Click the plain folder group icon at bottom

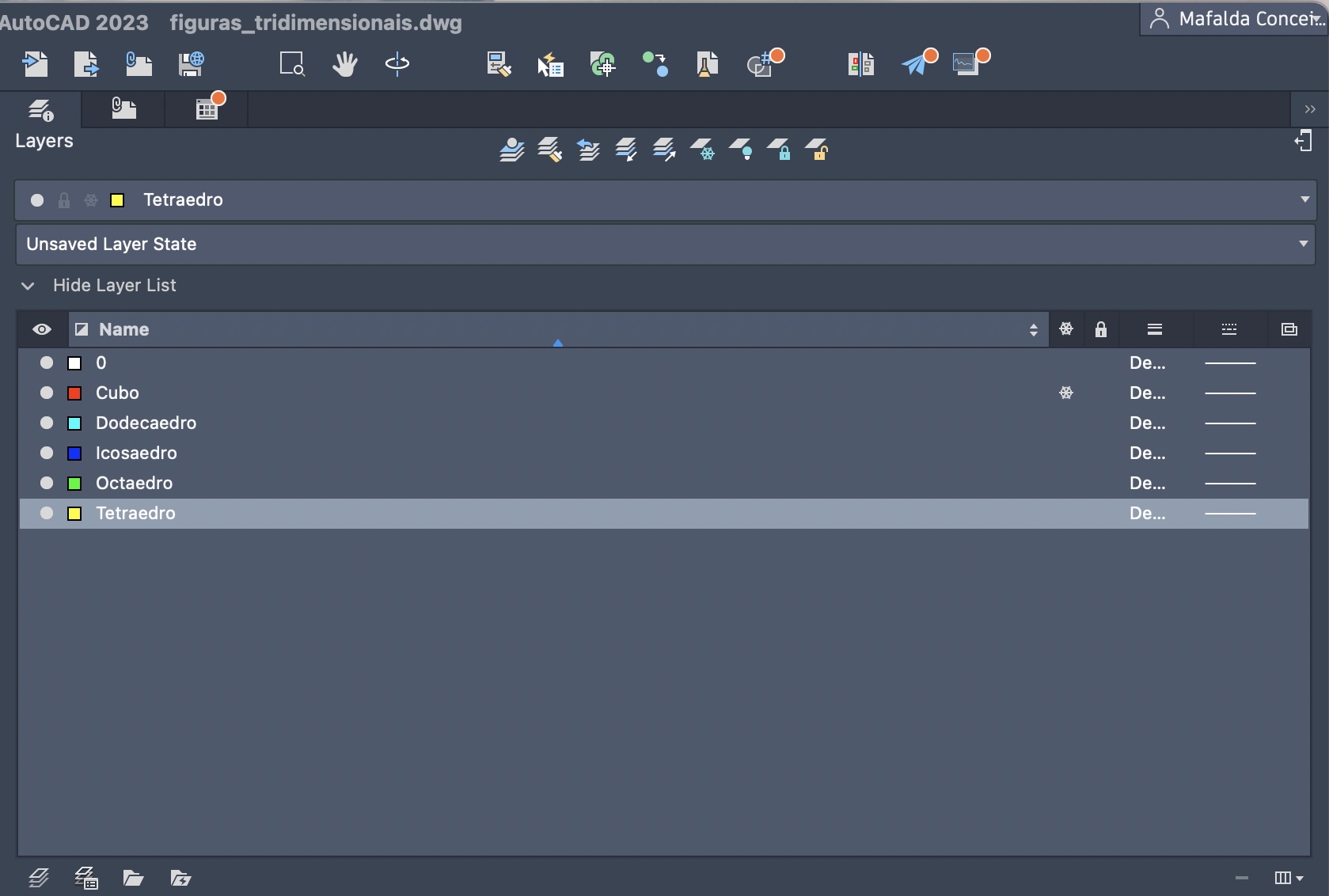click(x=133, y=878)
